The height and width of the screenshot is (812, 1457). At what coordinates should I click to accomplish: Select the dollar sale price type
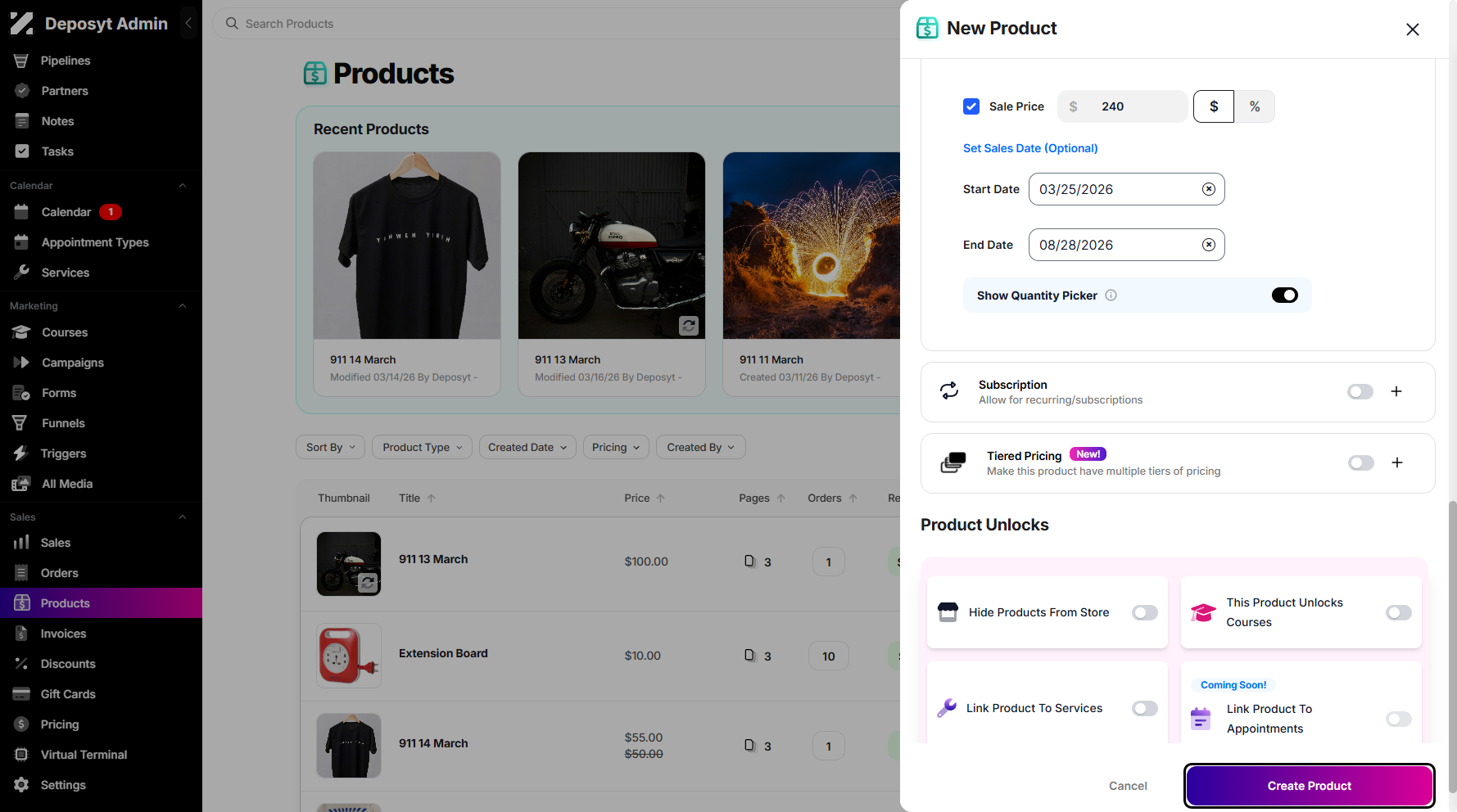click(x=1214, y=106)
